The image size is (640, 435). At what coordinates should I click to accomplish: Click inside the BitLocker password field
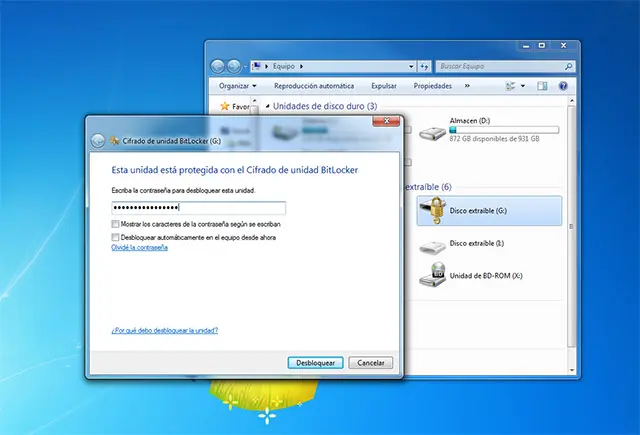pyautogui.click(x=198, y=208)
